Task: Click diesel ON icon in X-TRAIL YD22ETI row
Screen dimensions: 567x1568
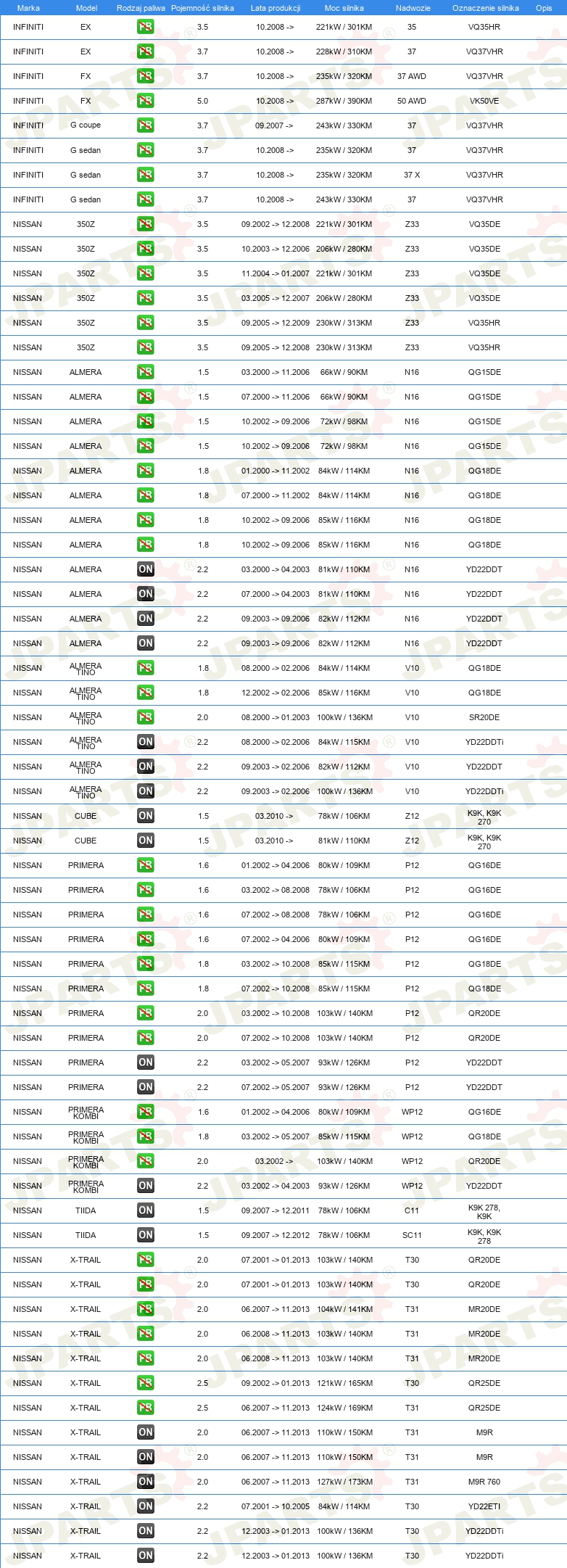Action: 146,1506
